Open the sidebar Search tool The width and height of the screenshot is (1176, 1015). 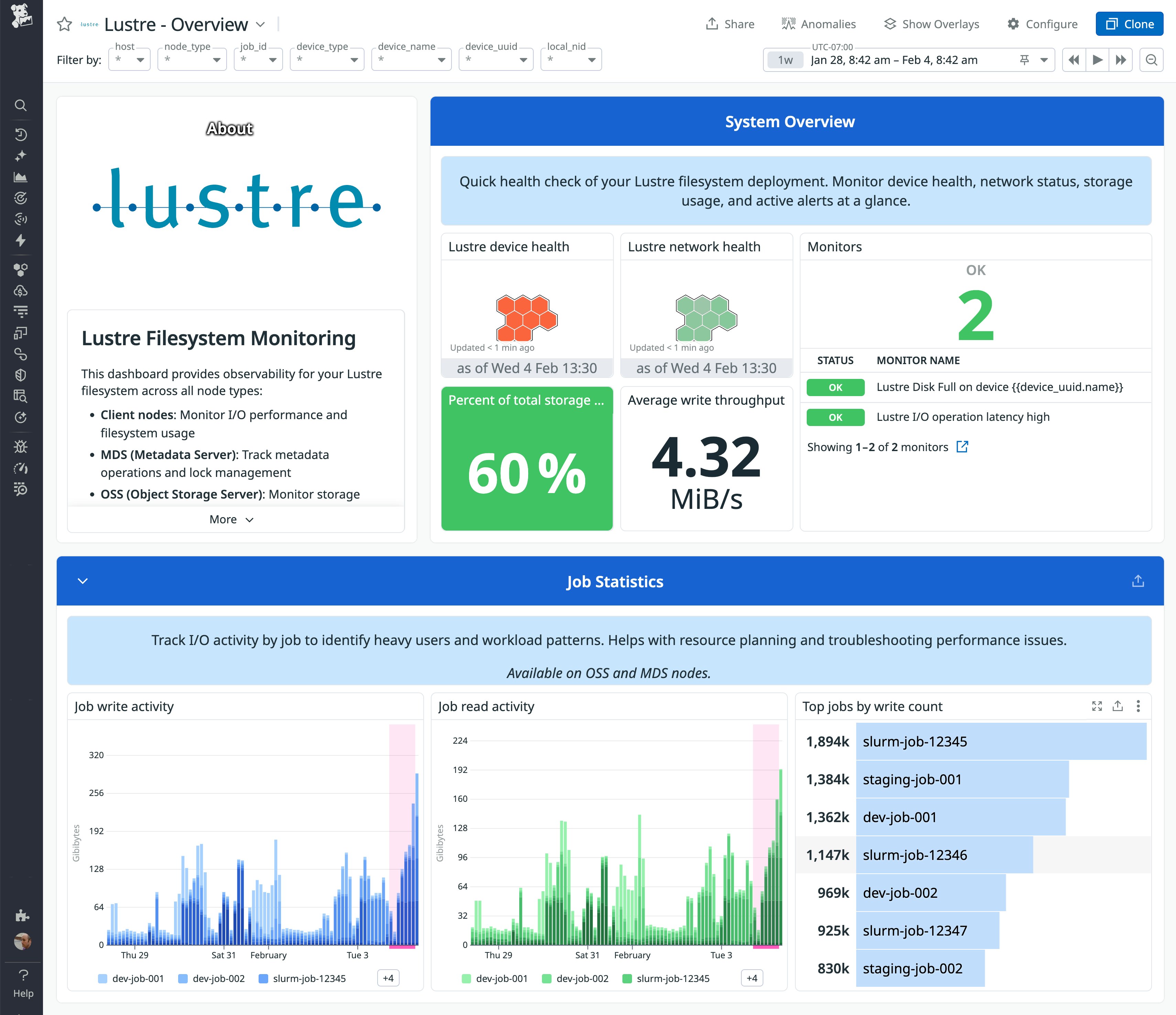point(21,106)
